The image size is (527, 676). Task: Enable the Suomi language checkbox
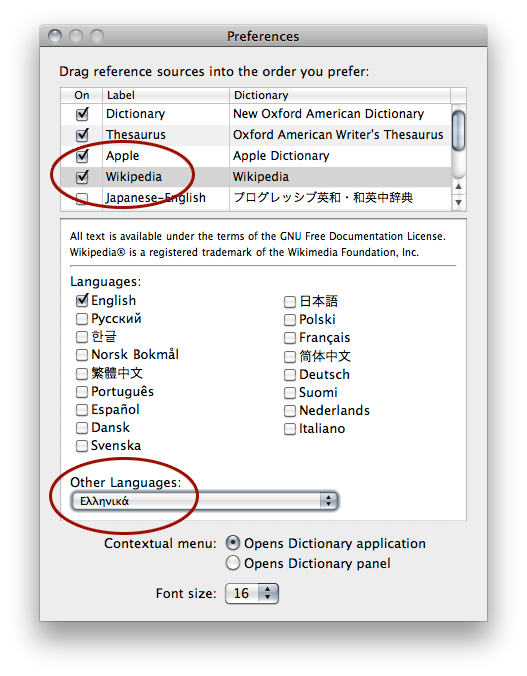[x=290, y=393]
